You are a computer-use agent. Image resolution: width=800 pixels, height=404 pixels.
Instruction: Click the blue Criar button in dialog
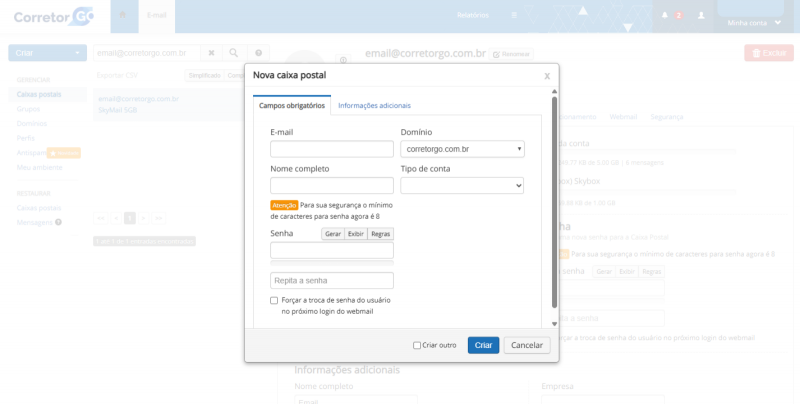483,345
